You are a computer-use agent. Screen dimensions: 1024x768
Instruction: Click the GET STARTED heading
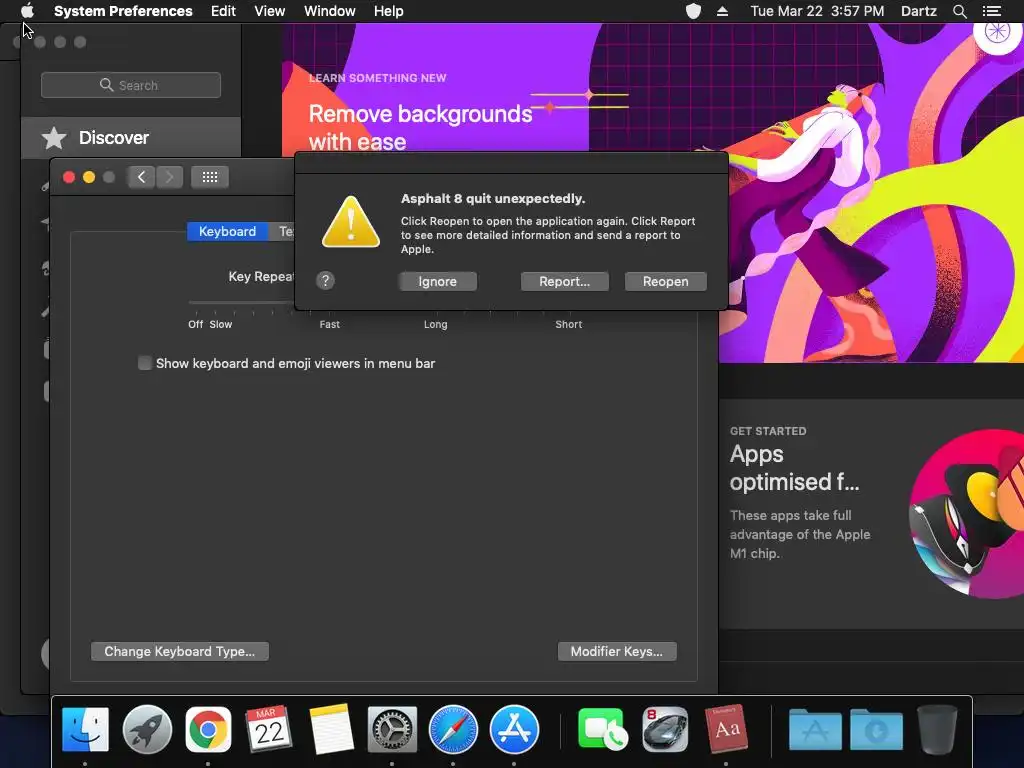coord(768,431)
